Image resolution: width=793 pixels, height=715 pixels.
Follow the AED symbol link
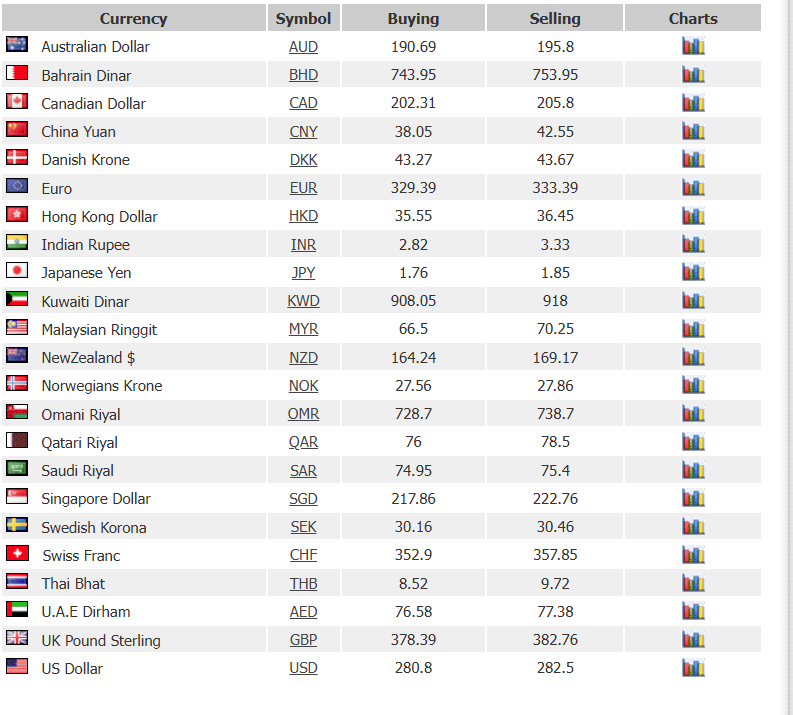(303, 612)
